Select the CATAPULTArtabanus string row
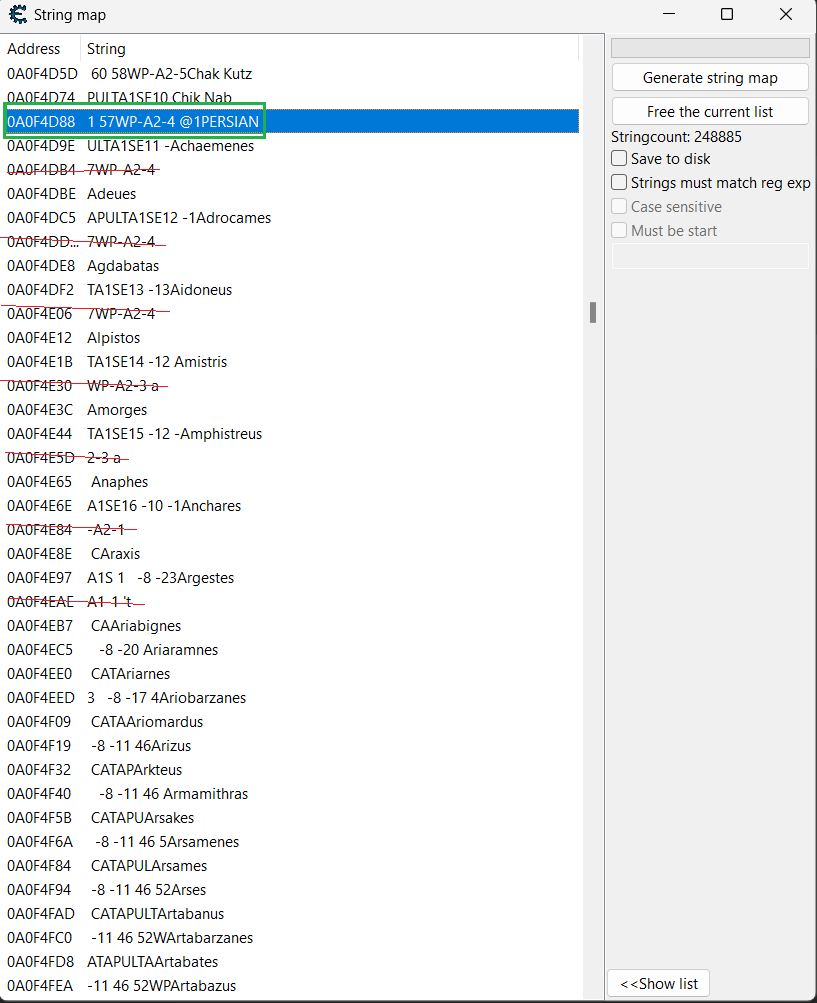Screen dimensions: 817x1003 [x=290, y=913]
